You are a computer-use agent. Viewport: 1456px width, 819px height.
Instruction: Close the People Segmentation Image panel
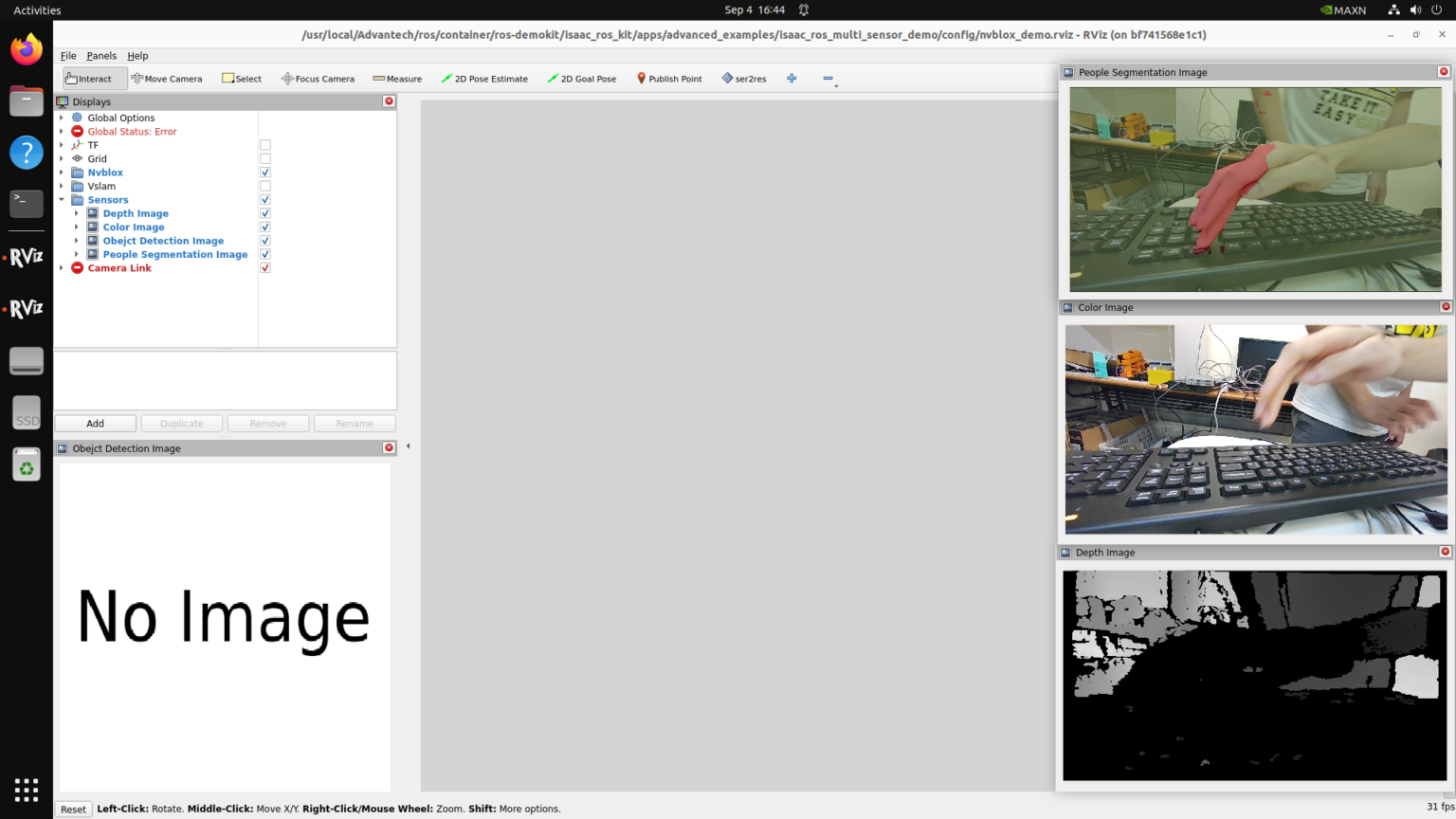(1444, 72)
